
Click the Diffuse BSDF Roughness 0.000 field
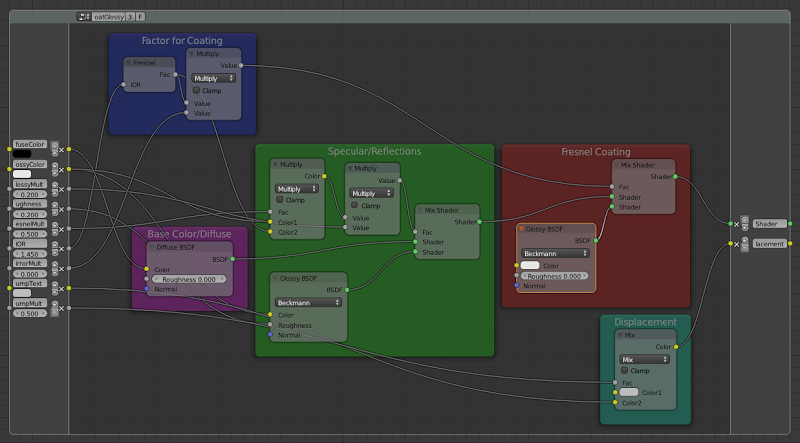[189, 280]
